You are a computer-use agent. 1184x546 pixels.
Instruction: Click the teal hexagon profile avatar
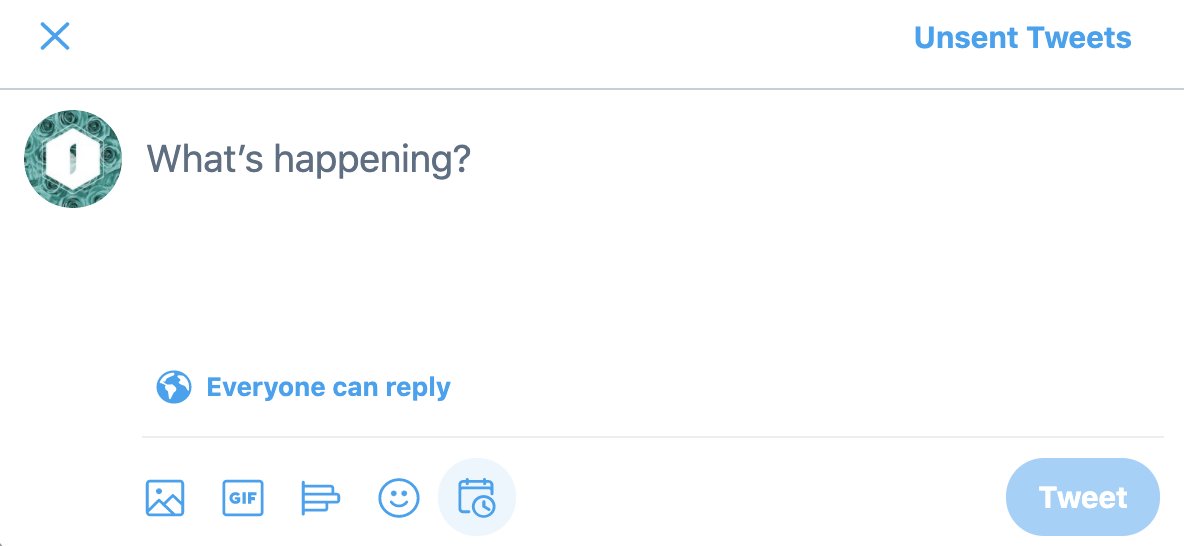click(73, 159)
